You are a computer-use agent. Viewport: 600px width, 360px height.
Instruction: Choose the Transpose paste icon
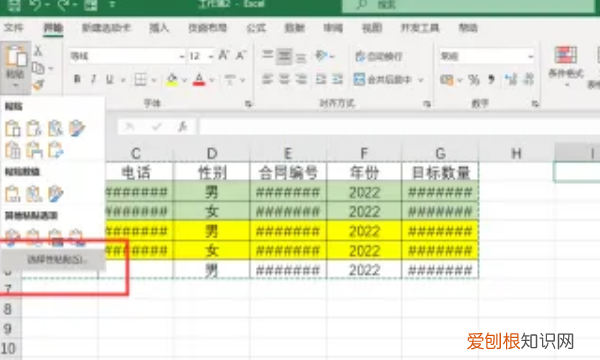point(55,150)
